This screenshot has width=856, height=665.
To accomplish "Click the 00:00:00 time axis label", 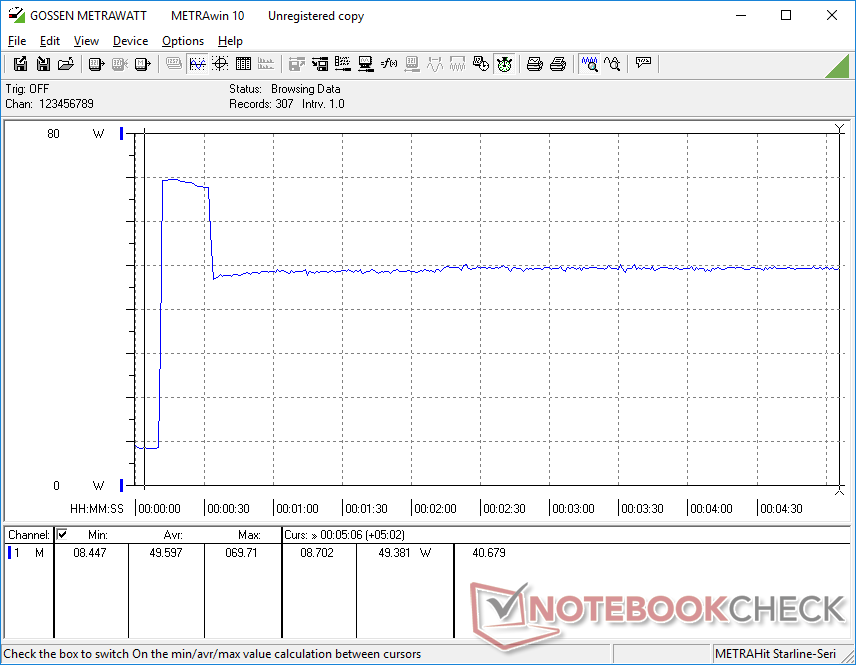I will point(159,508).
